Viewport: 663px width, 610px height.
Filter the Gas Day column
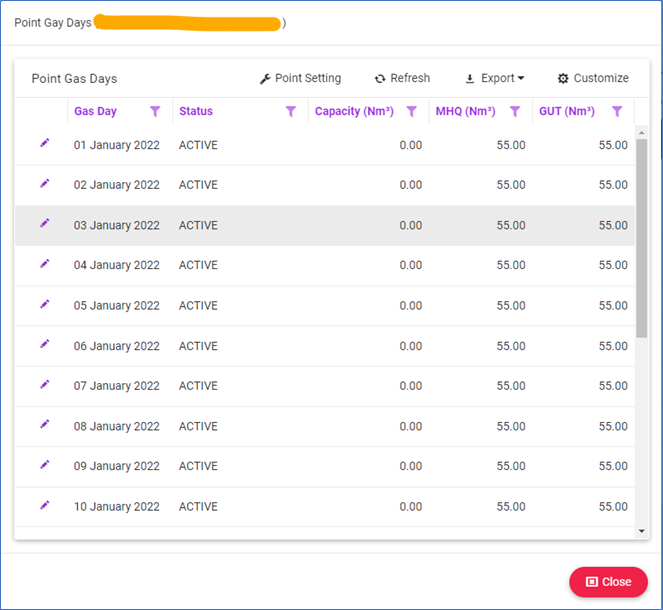pos(155,112)
